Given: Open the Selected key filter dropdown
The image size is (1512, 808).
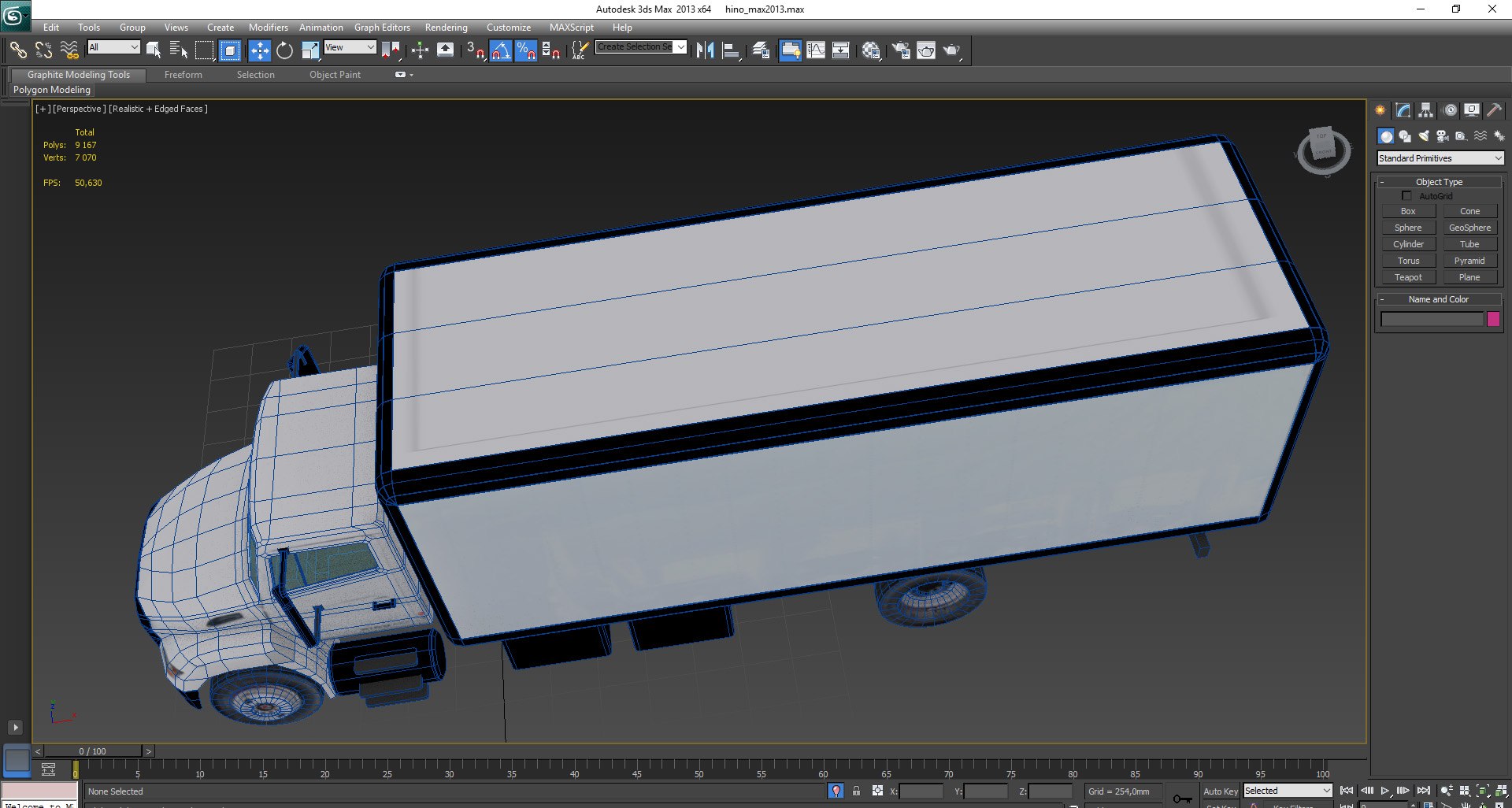Looking at the screenshot, I should [1287, 791].
